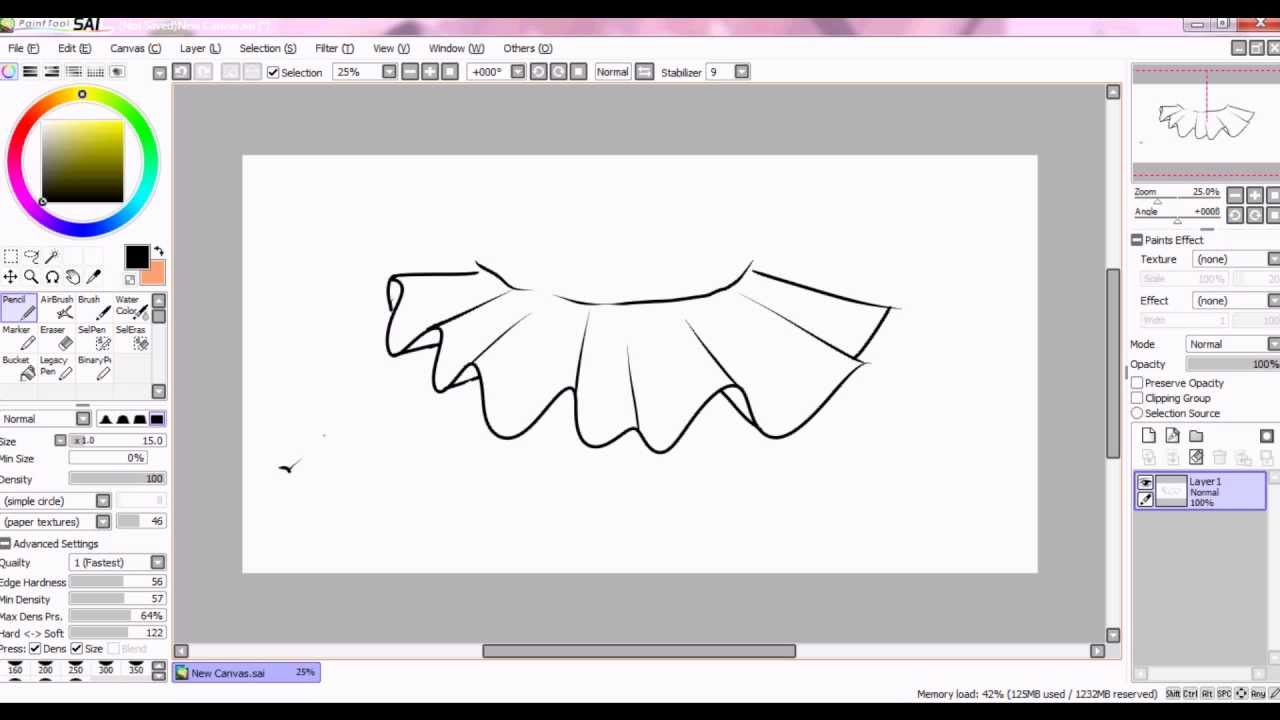Select the Pencil tool

click(19, 308)
